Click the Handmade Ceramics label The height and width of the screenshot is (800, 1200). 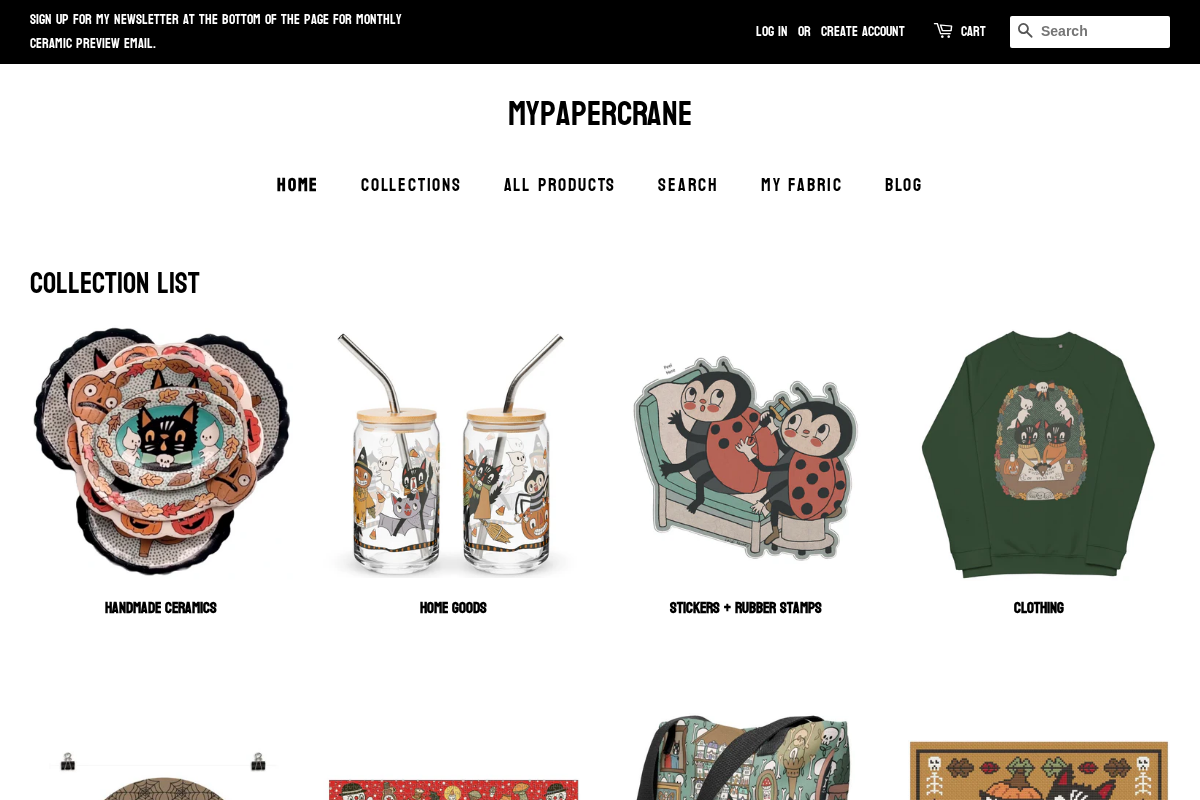click(161, 608)
